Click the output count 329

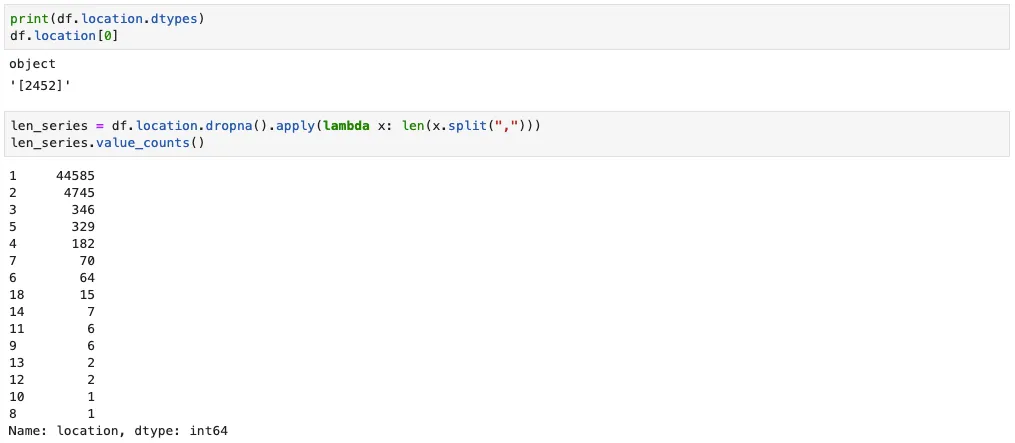click(x=83, y=226)
